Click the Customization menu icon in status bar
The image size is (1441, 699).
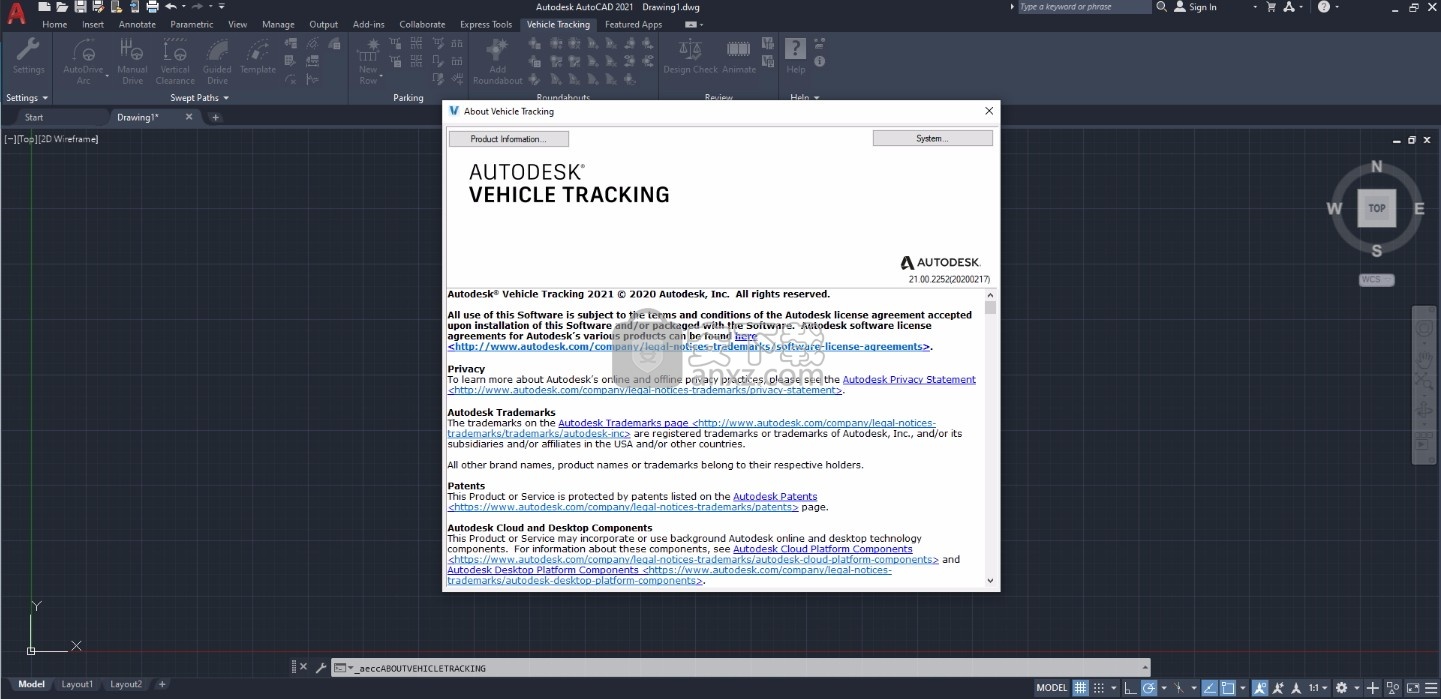click(x=1431, y=687)
